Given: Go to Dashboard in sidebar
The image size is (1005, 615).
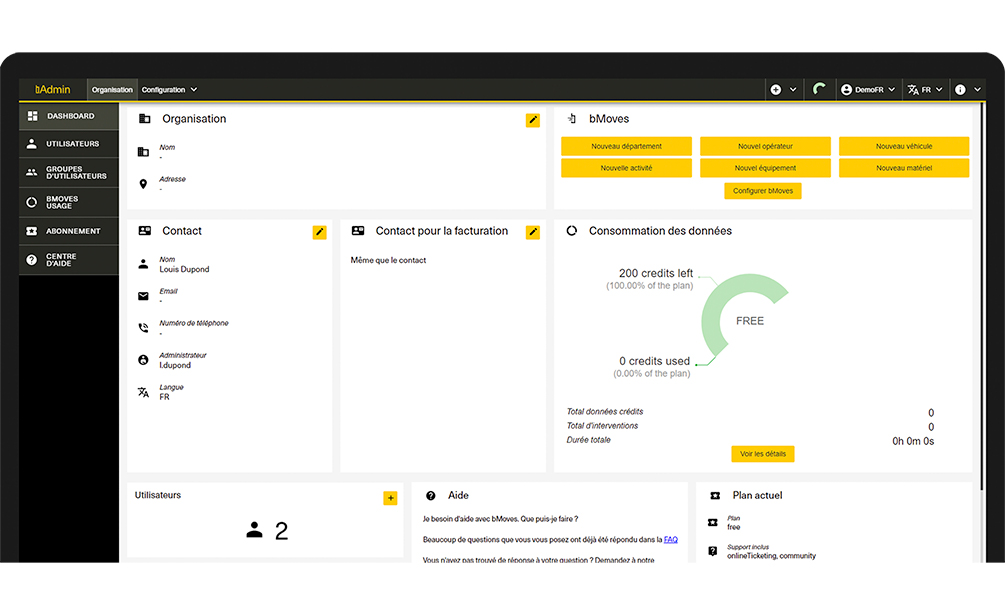Looking at the screenshot, I should click(x=69, y=116).
